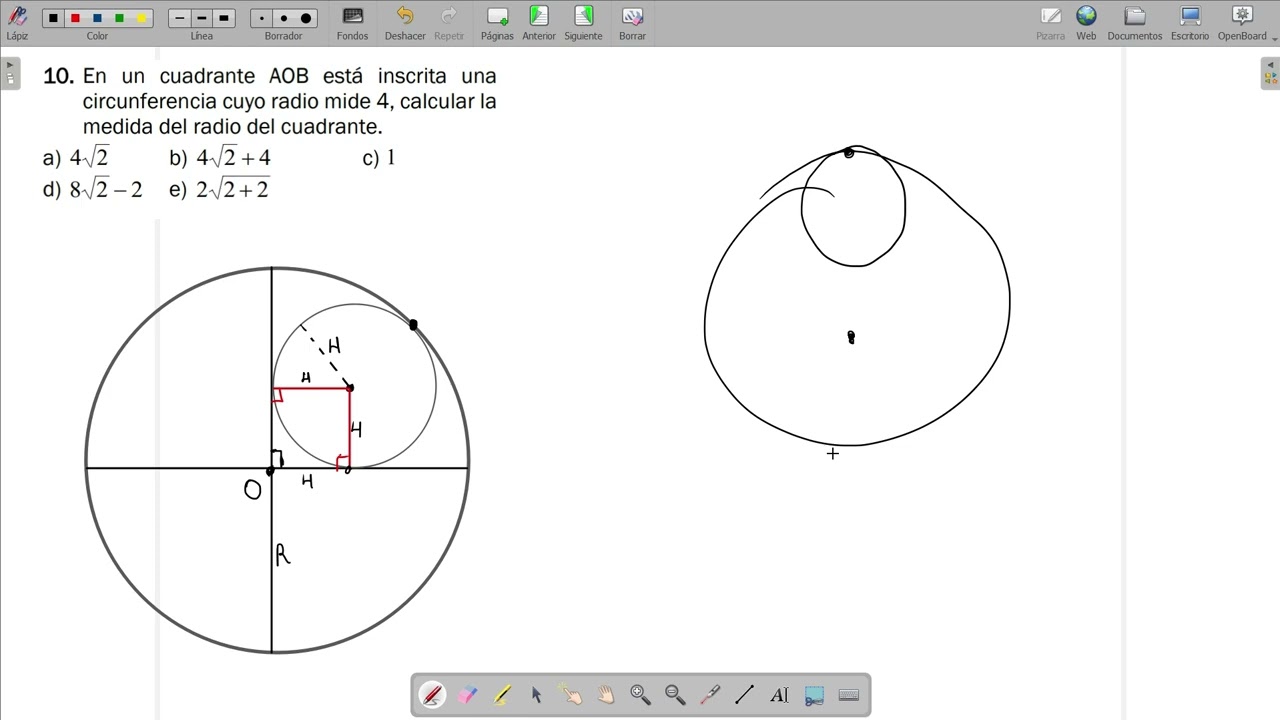Select the green pen color
1280x720 pixels.
(x=119, y=18)
